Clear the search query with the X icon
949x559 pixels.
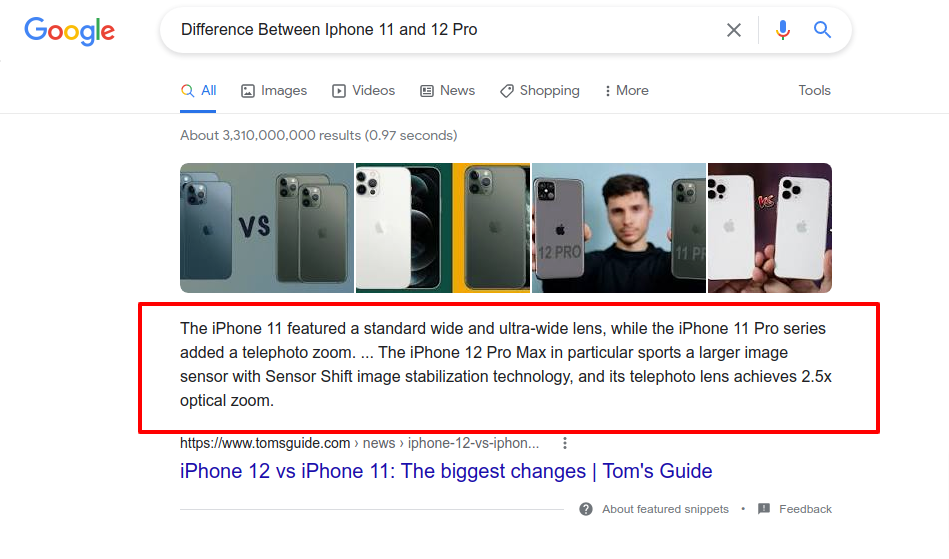(x=734, y=30)
